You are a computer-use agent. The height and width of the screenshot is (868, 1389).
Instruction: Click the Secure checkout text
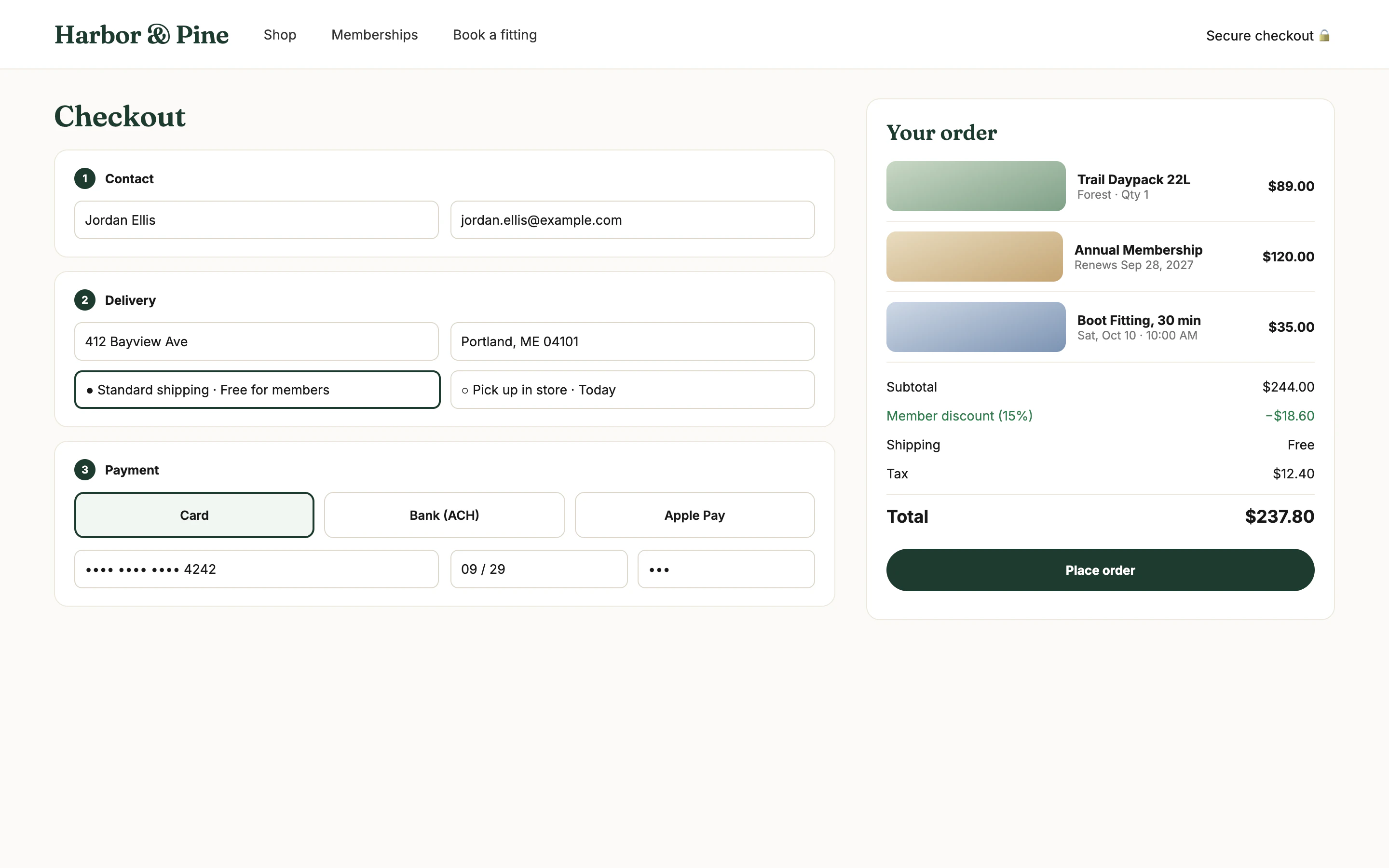[x=1259, y=36]
